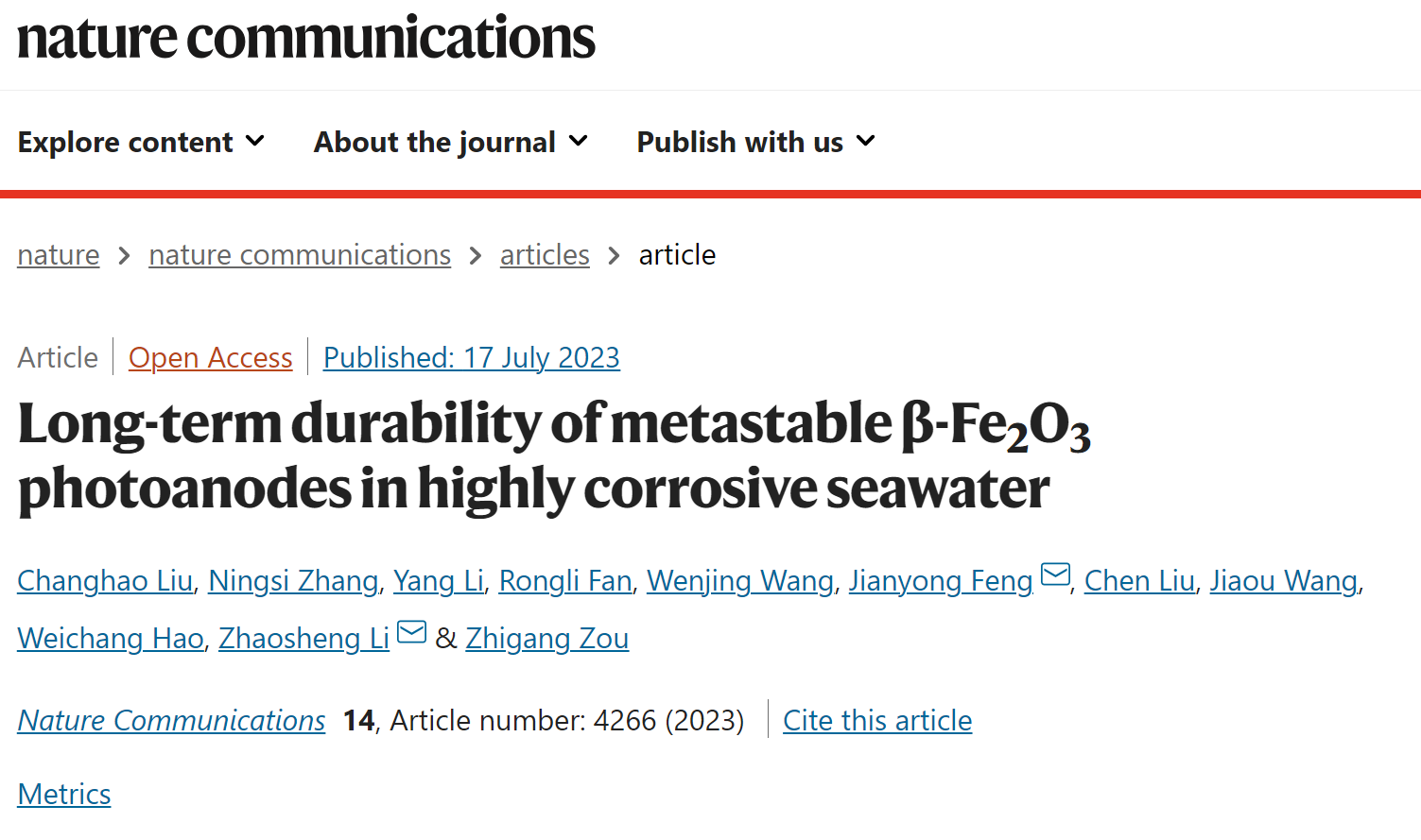Open author Ningsi Zhang's details
This screenshot has height=840, width=1421.
pyautogui.click(x=293, y=581)
